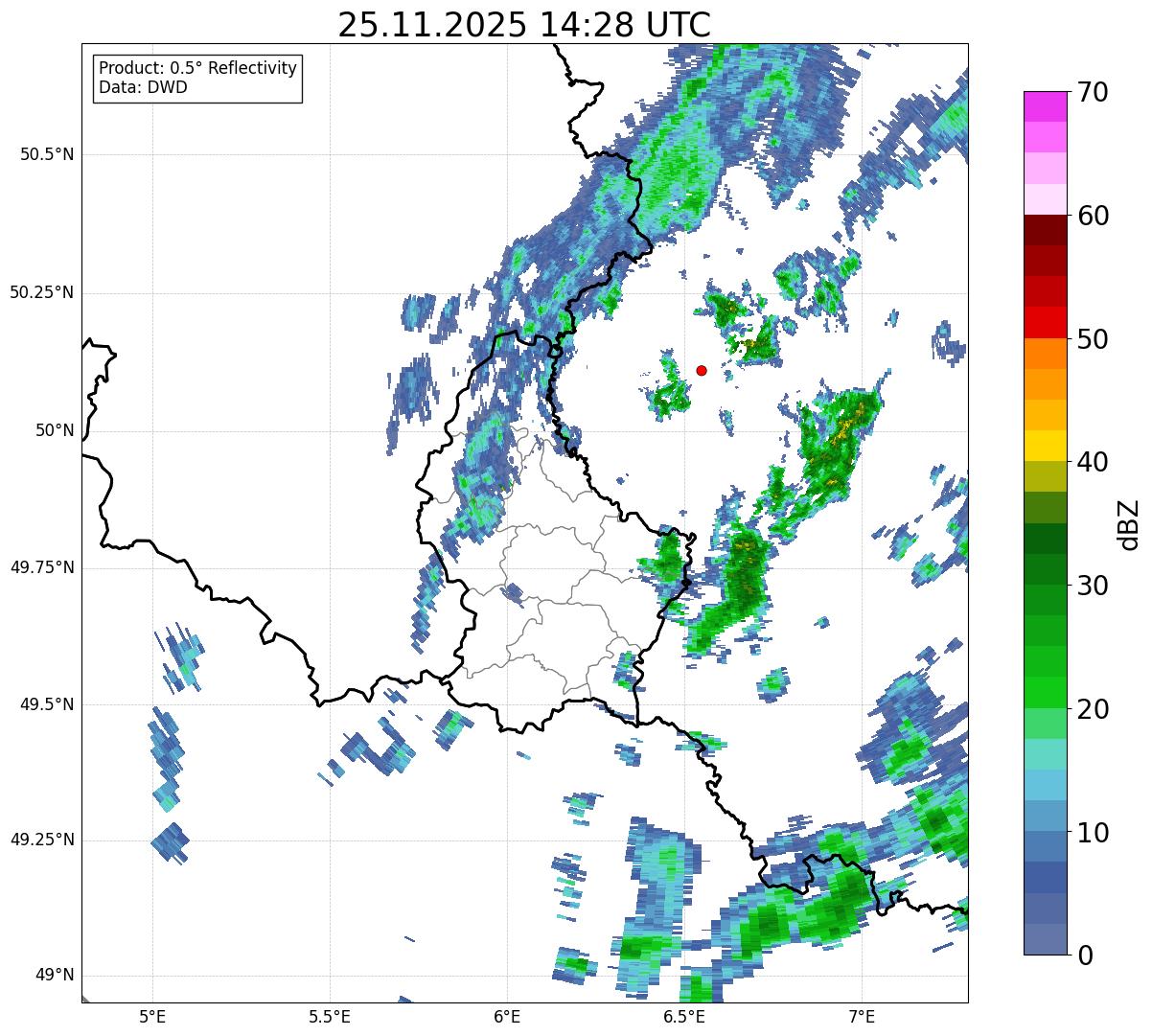Screen dimensions: 1152x1036
Task: Click the dark maroon swatch just below 60 dBZ
Action: point(1045,231)
